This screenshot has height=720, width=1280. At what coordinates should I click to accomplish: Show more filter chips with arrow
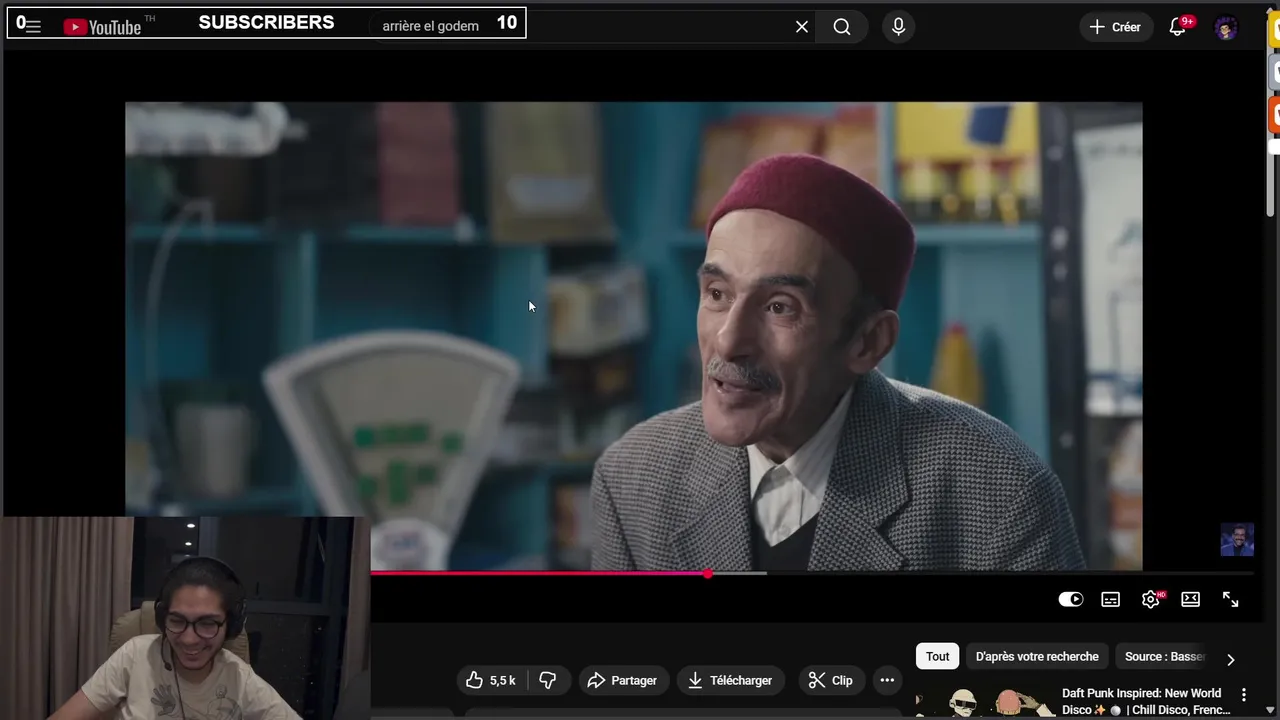(x=1231, y=659)
